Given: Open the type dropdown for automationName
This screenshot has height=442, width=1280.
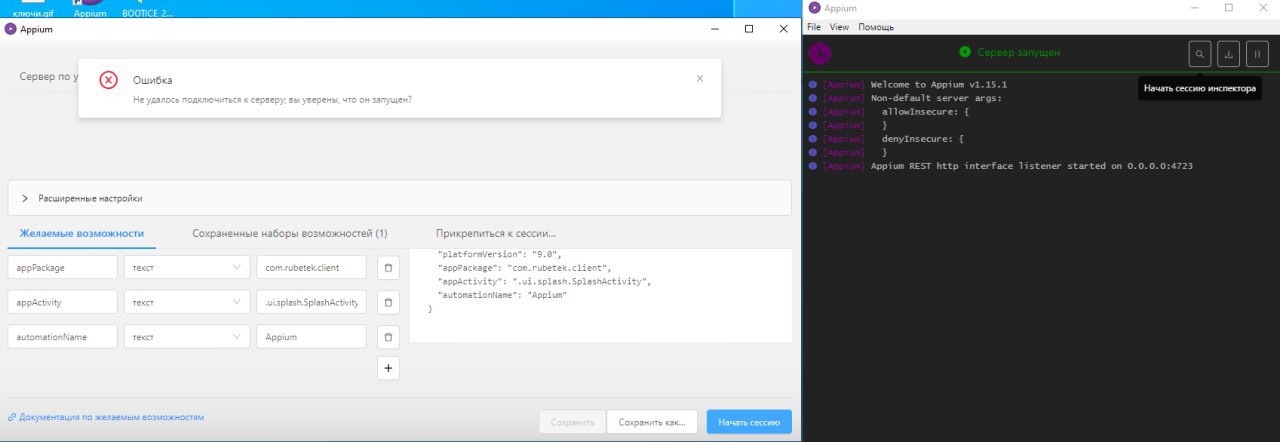Looking at the screenshot, I should pyautogui.click(x=186, y=337).
